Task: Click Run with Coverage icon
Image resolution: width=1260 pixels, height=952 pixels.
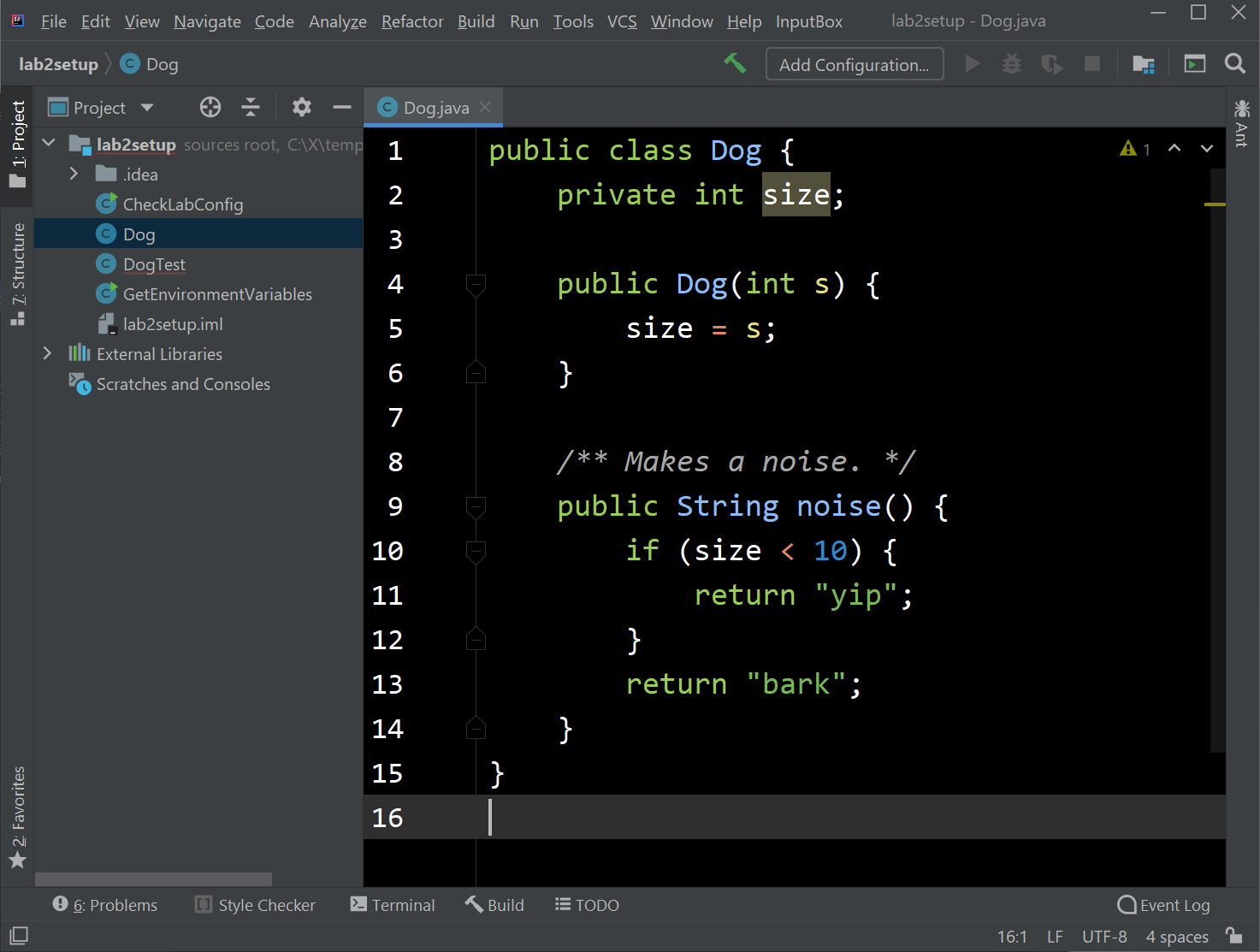Action: pyautogui.click(x=1052, y=64)
